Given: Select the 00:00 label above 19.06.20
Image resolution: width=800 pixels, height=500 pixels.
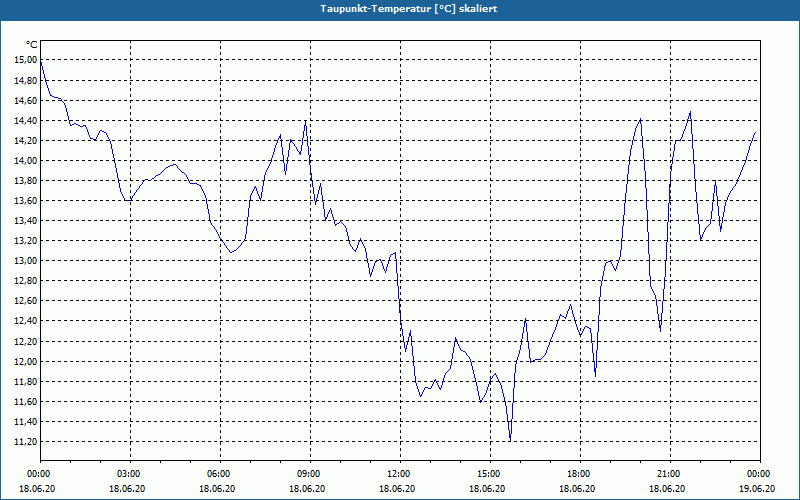Looking at the screenshot, I should click(760, 474).
